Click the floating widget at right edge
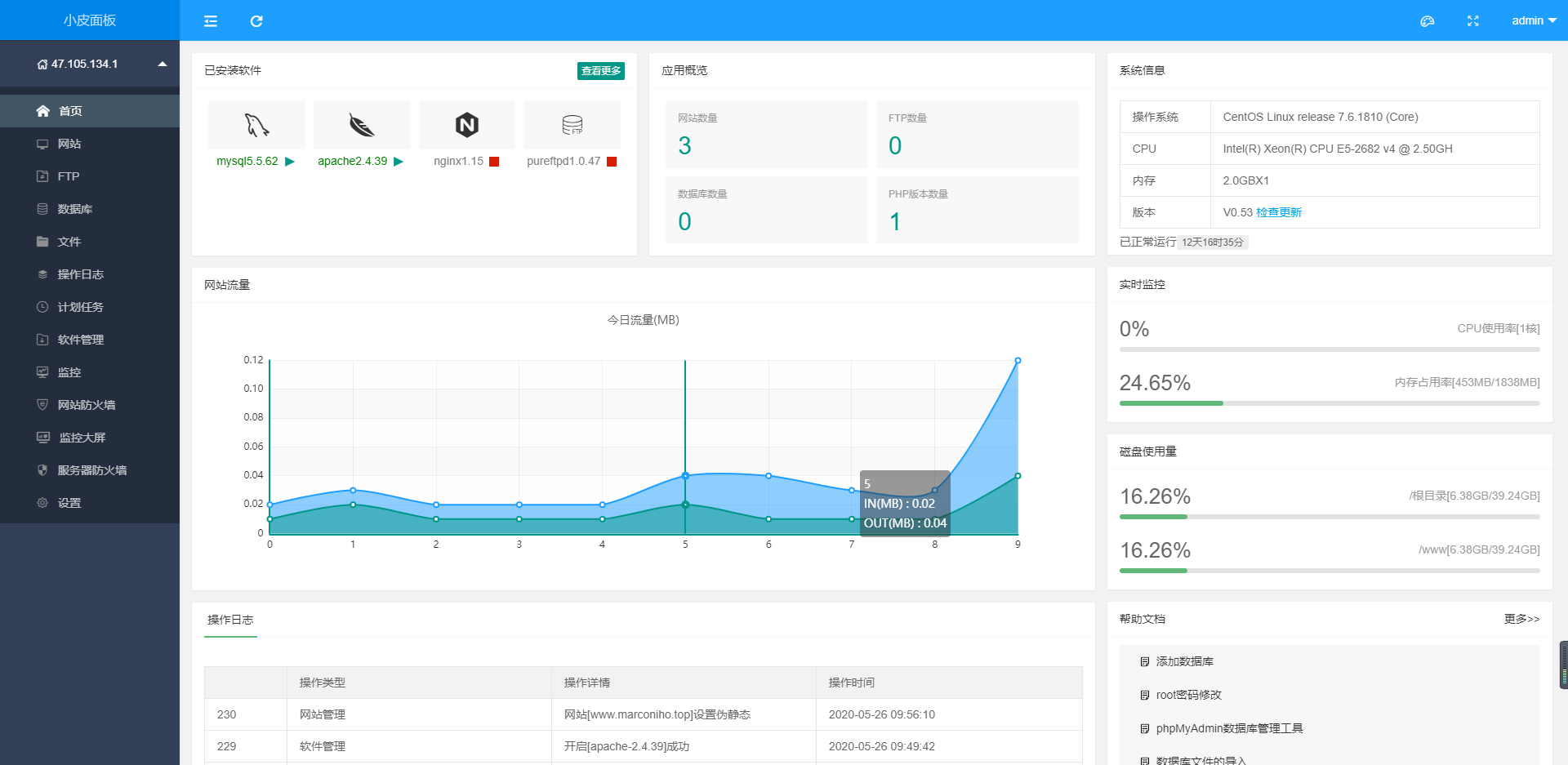Image resolution: width=1568 pixels, height=765 pixels. [x=1563, y=665]
